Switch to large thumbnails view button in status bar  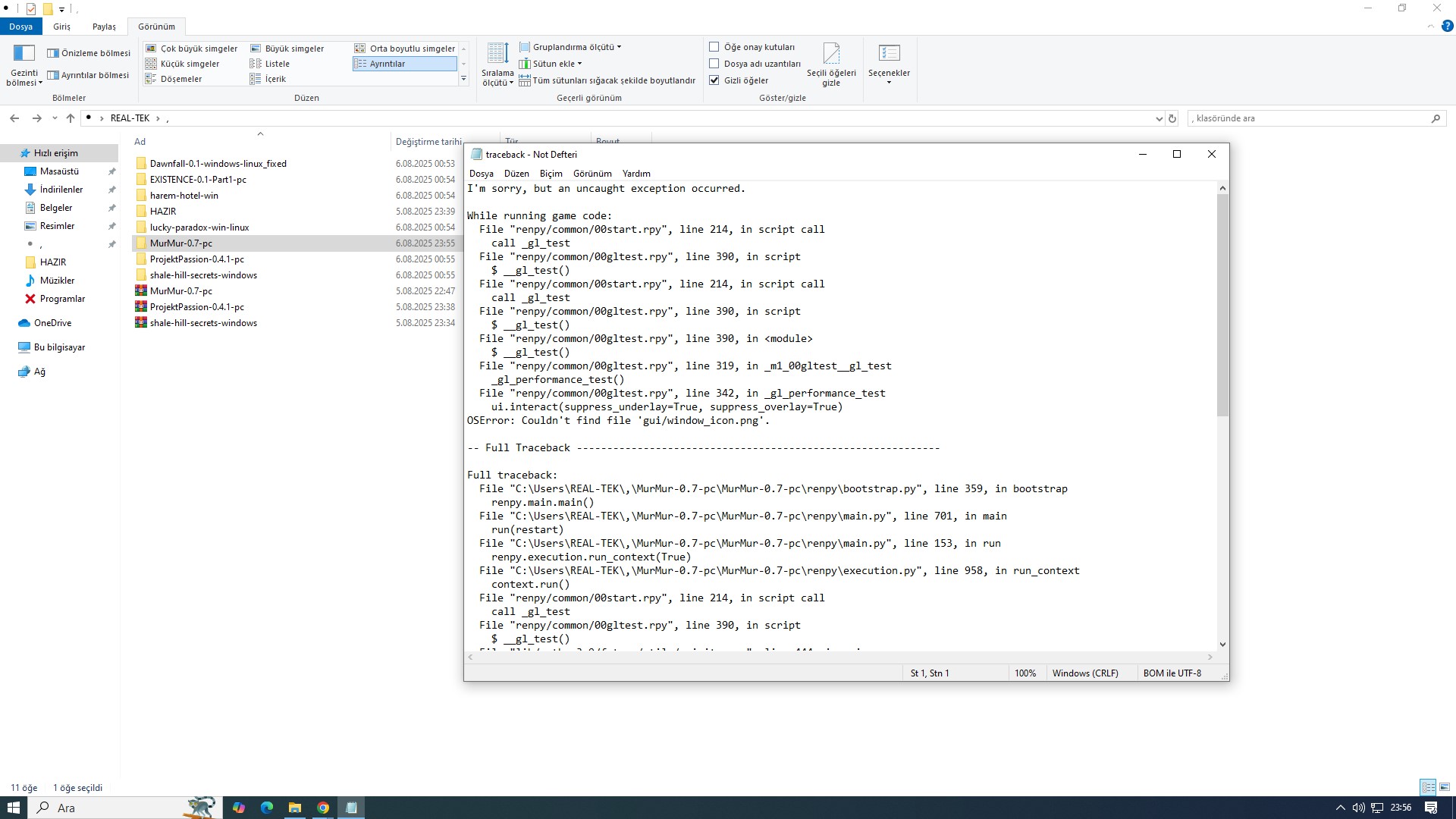tap(1445, 787)
